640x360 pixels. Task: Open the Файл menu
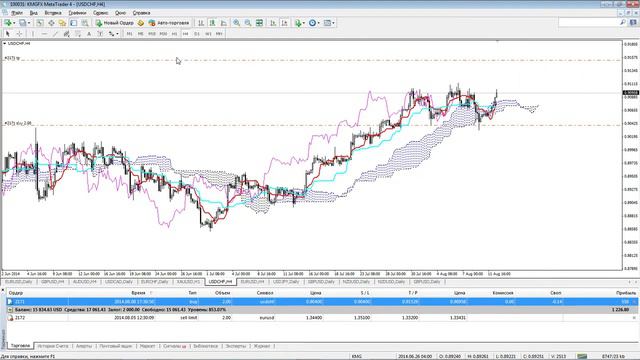(x=17, y=13)
